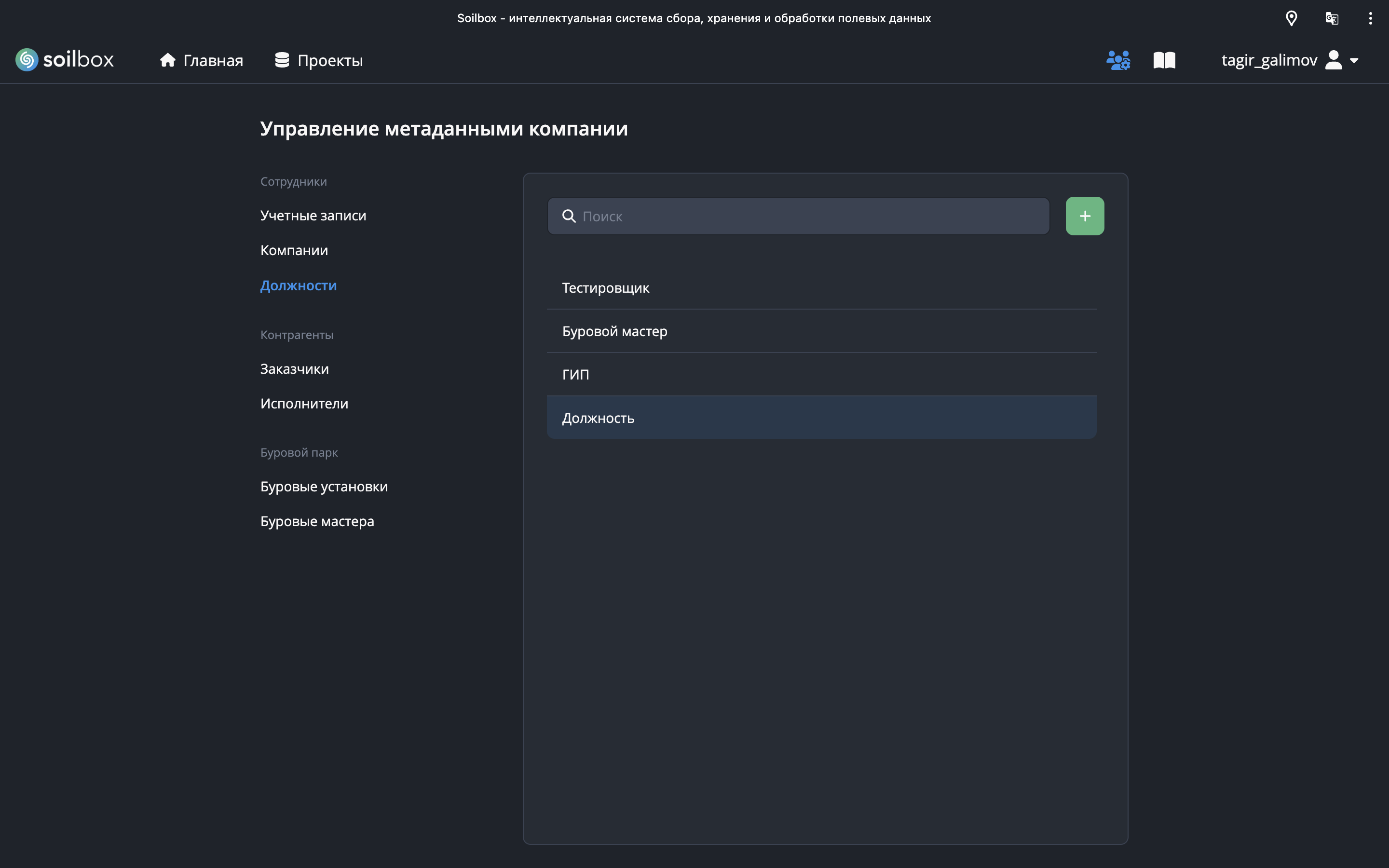Screen dimensions: 1389x868
Task: Click the location pin icon
Action: (x=1292, y=18)
